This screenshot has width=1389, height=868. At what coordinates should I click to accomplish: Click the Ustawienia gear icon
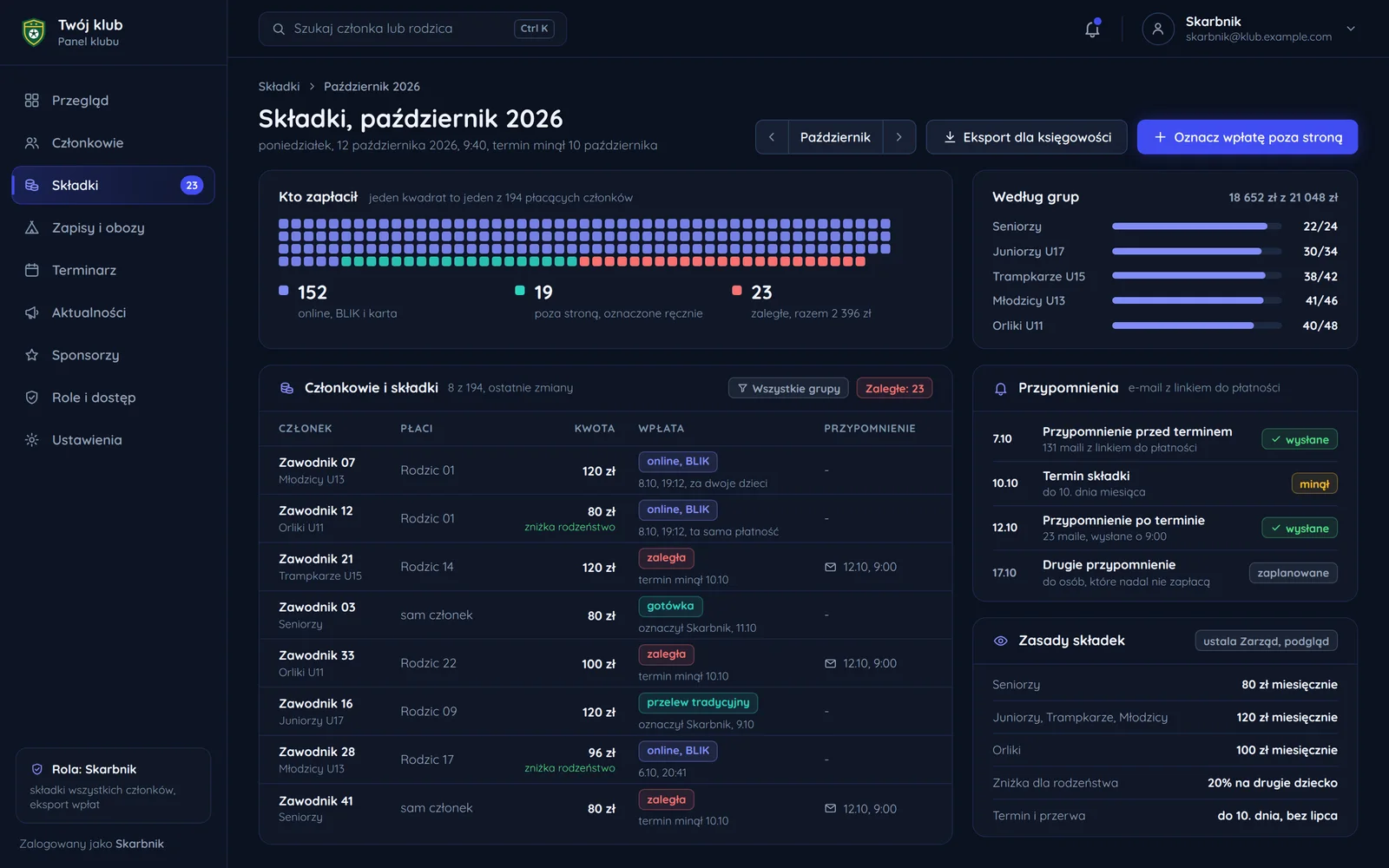coord(32,440)
